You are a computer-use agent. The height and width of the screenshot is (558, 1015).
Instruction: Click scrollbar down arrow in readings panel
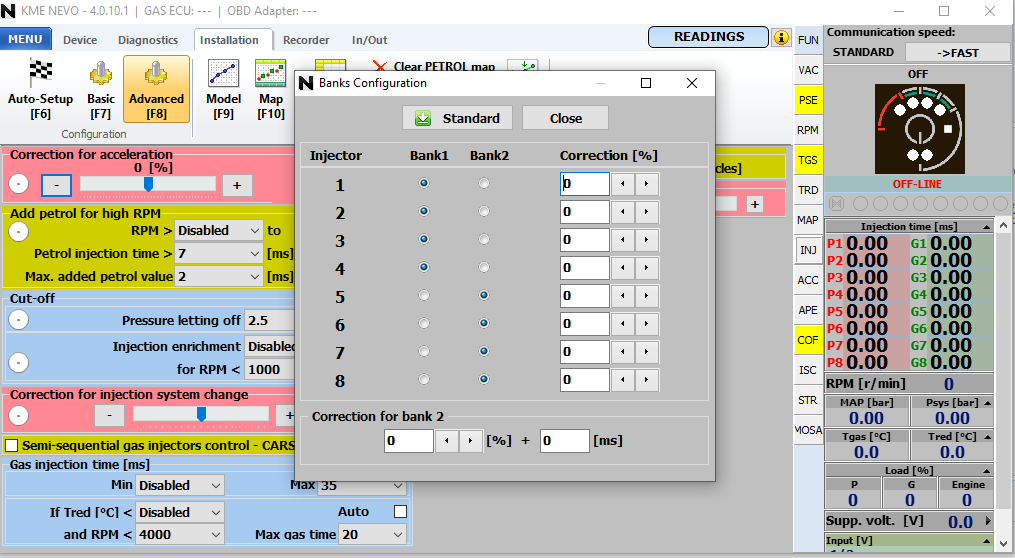pos(1003,544)
